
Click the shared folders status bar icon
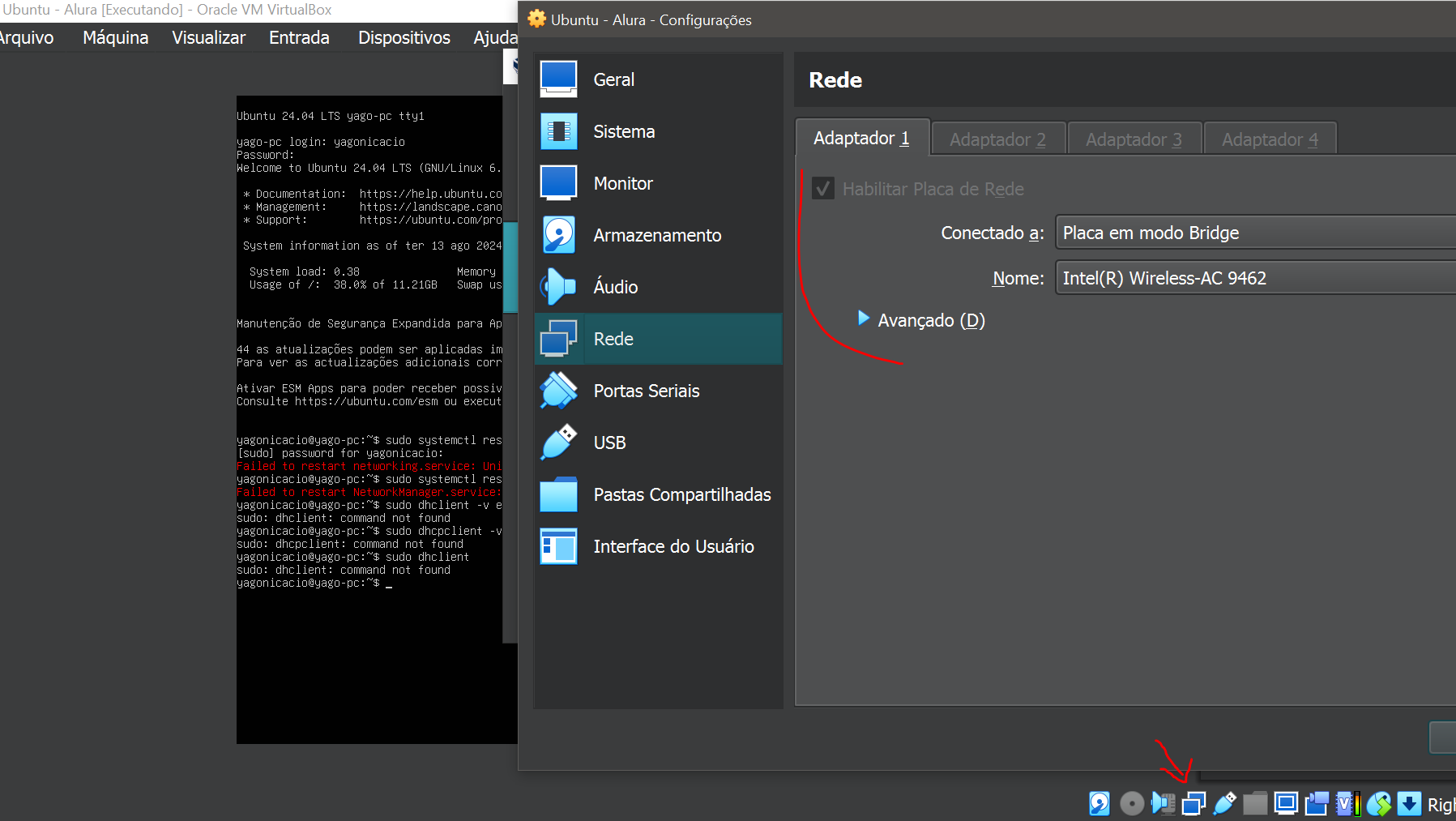click(x=1255, y=803)
